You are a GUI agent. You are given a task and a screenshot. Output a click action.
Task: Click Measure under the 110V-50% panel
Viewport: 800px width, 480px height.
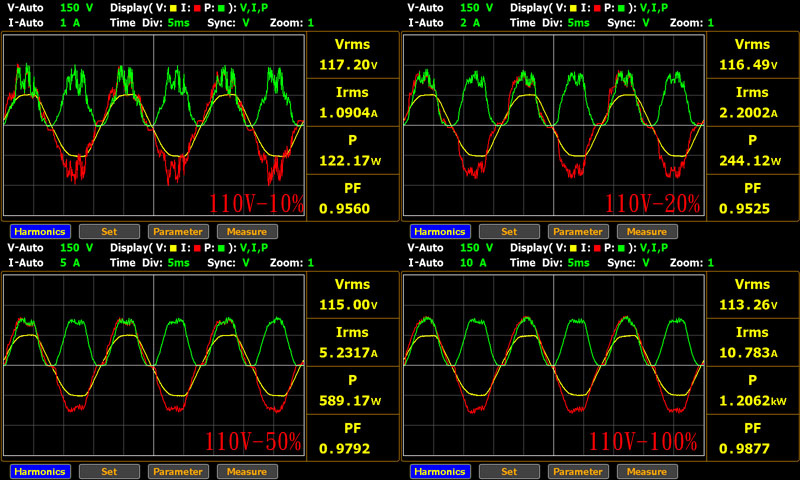[247, 471]
